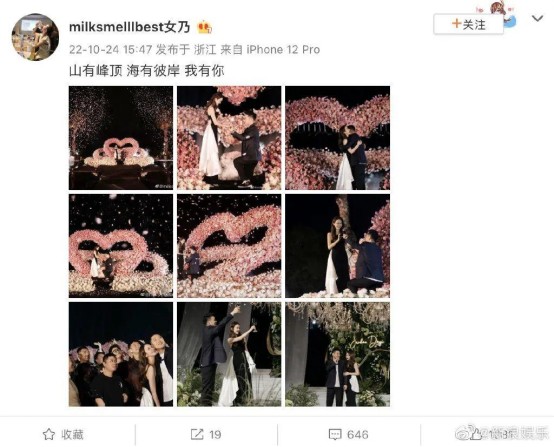The height and width of the screenshot is (447, 554).
Task: Open the group selfie photo
Action: (x=121, y=354)
